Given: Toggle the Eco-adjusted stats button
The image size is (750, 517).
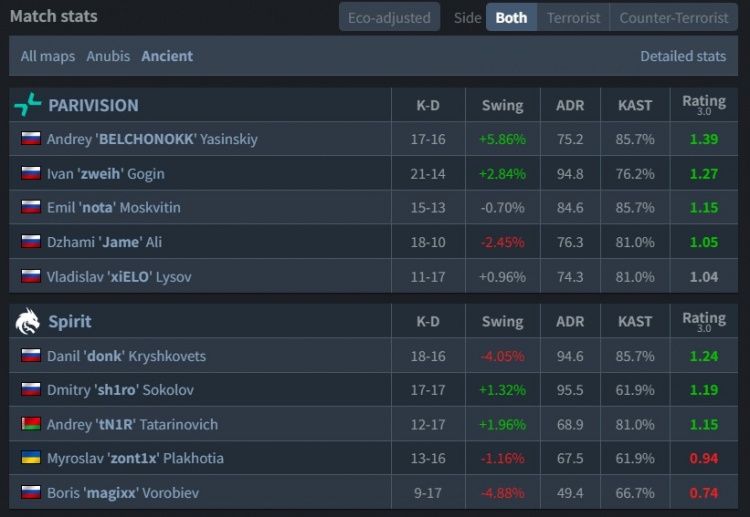Looking at the screenshot, I should click(389, 17).
